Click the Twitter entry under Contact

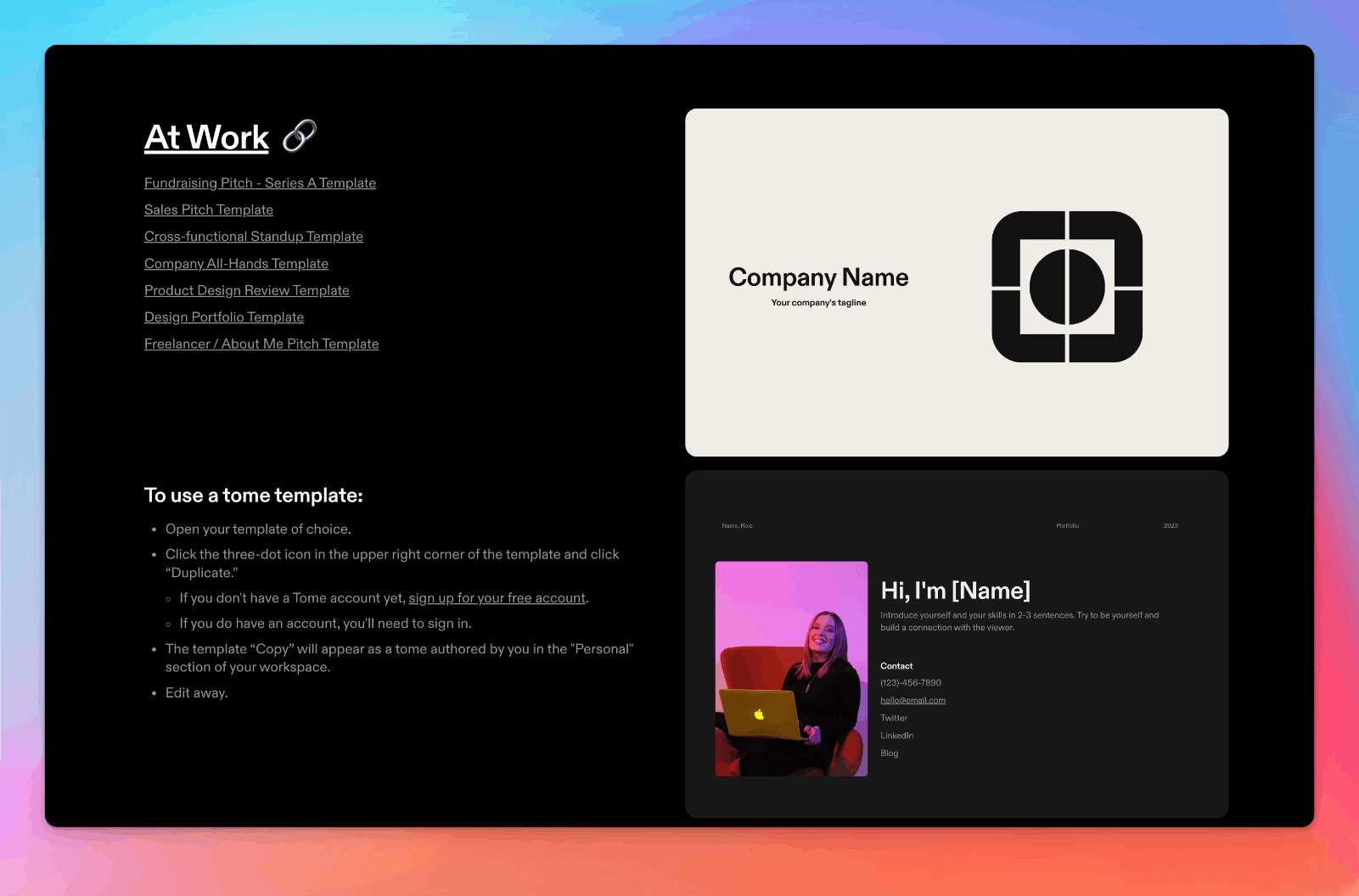coord(894,718)
